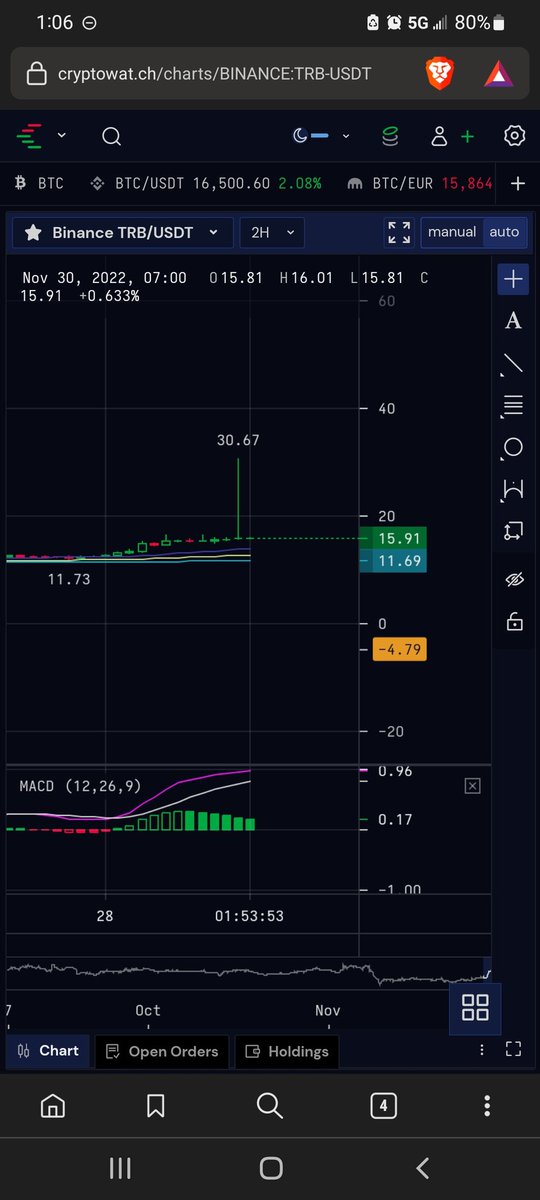Click the 15.91 current price tag
The height and width of the screenshot is (1200, 540).
(x=399, y=538)
